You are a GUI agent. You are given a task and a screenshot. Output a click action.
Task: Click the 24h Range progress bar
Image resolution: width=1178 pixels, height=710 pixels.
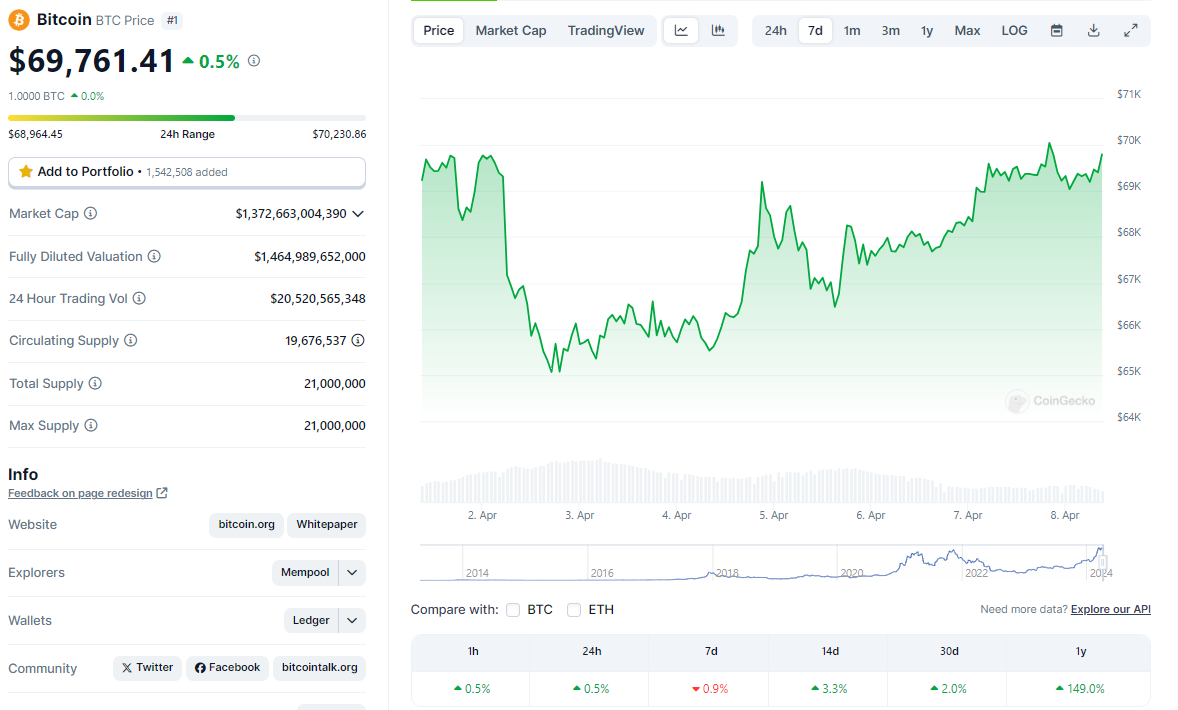pyautogui.click(x=187, y=118)
